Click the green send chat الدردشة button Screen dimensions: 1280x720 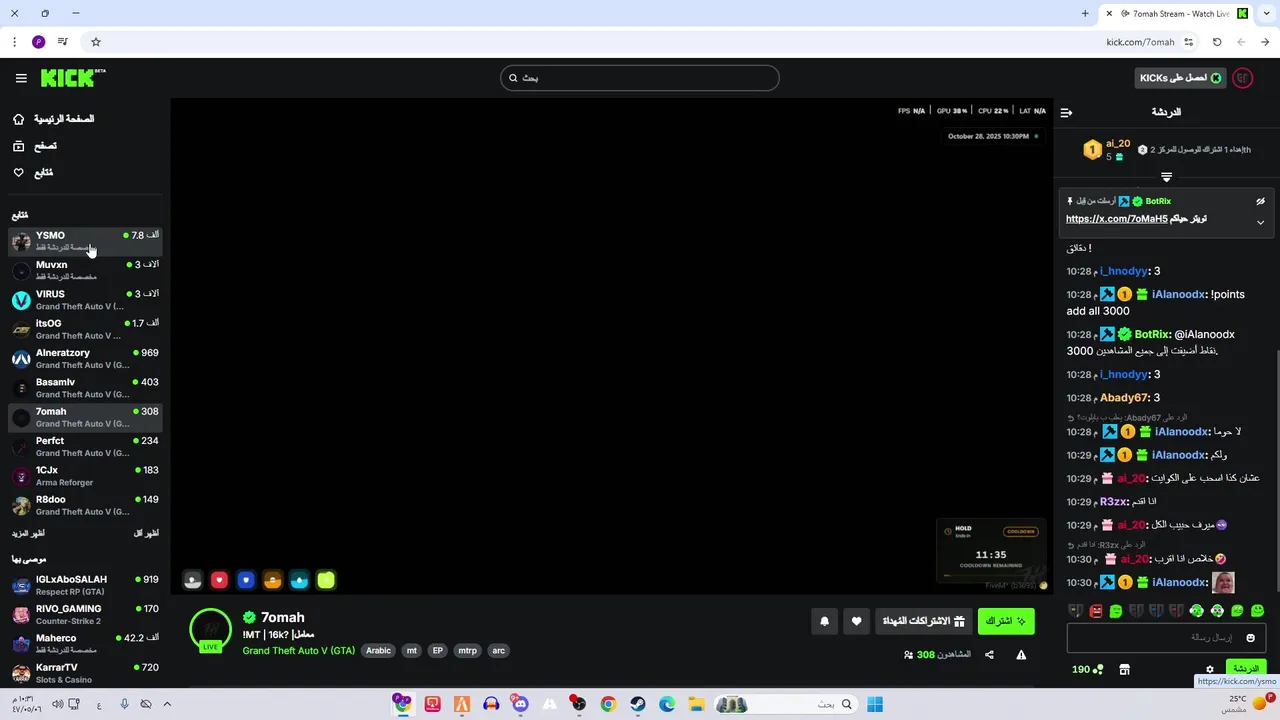pos(1245,668)
